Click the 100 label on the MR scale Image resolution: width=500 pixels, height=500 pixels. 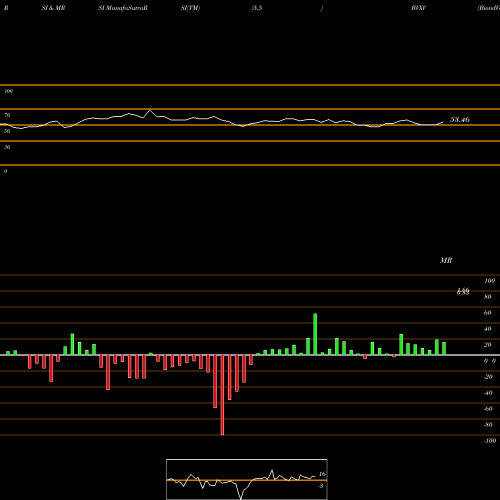click(489, 281)
